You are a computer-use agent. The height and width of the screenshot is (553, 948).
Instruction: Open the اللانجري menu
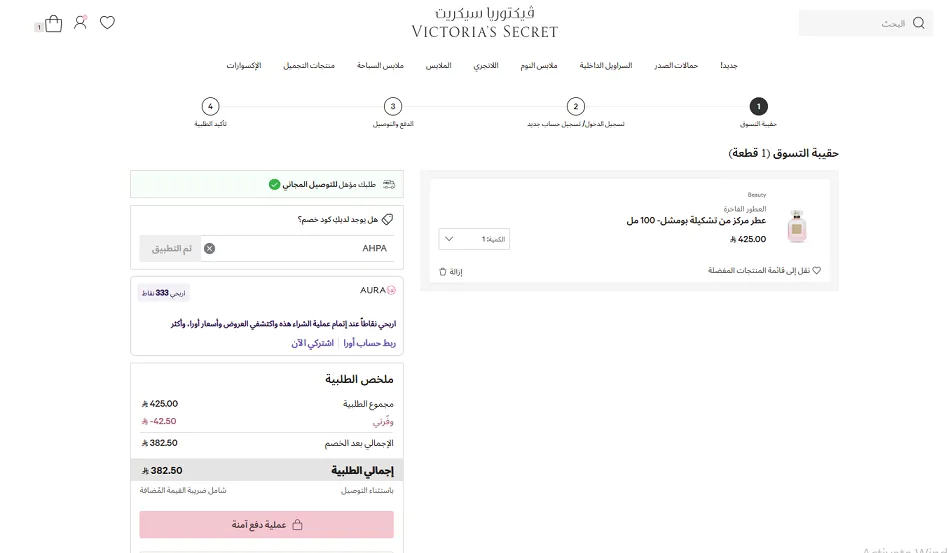485,65
